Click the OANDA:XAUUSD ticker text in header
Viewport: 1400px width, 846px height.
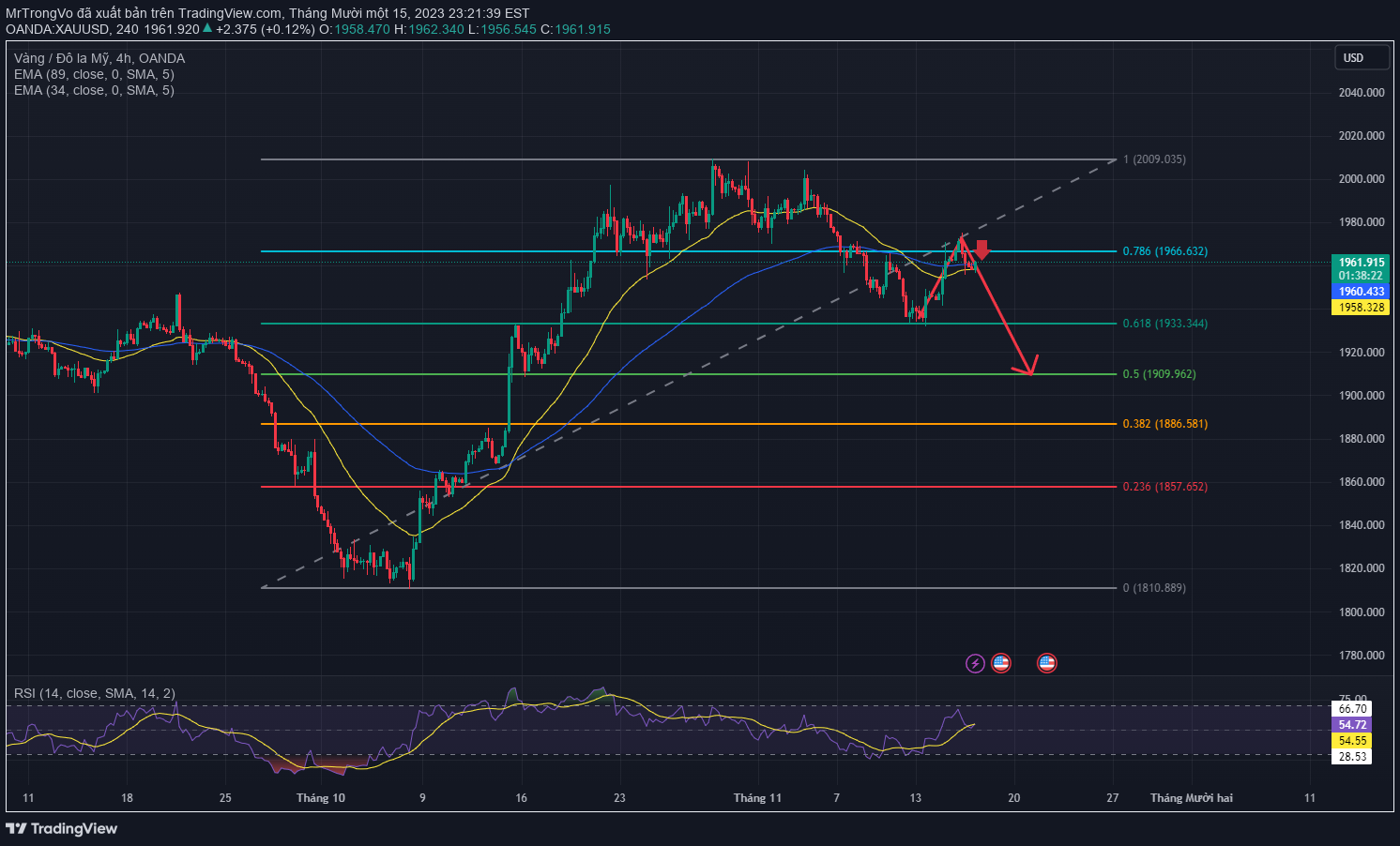[x=57, y=29]
